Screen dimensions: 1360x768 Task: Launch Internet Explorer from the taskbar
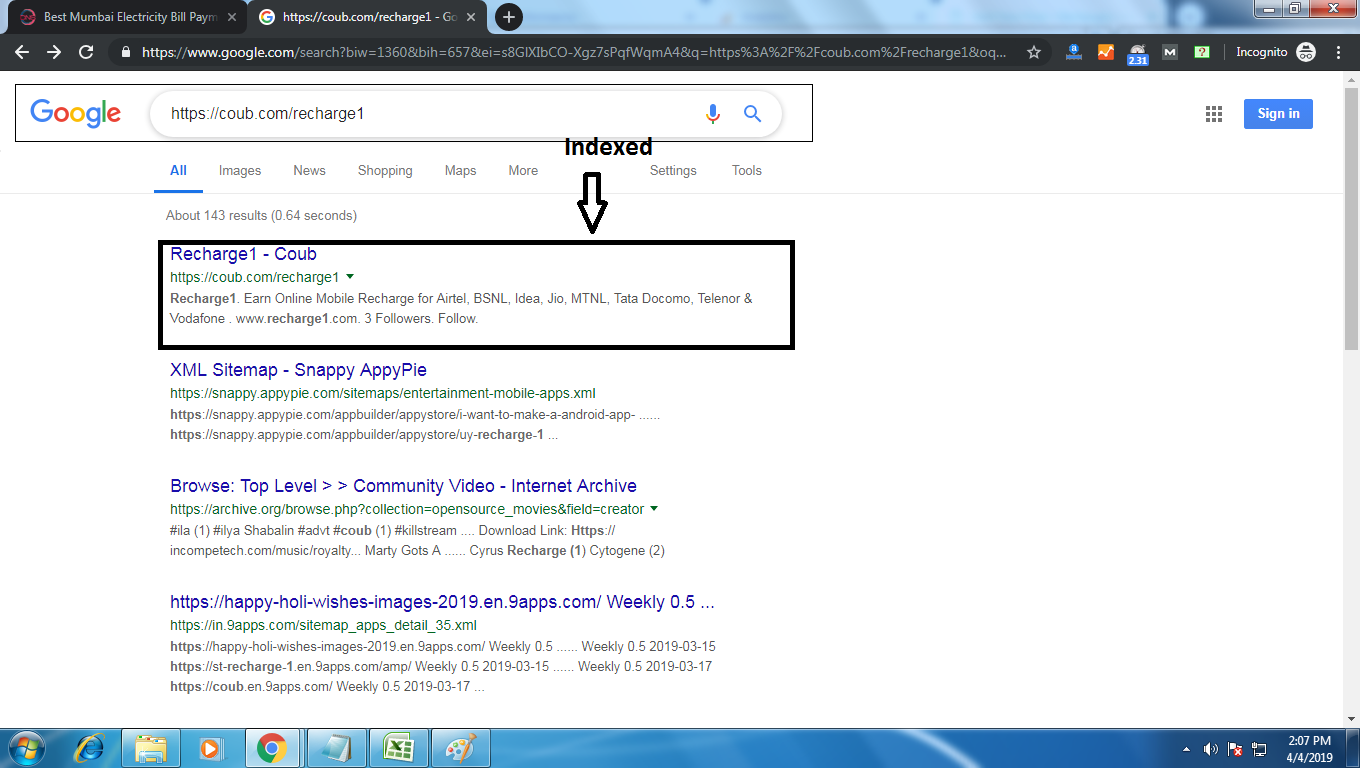point(90,748)
